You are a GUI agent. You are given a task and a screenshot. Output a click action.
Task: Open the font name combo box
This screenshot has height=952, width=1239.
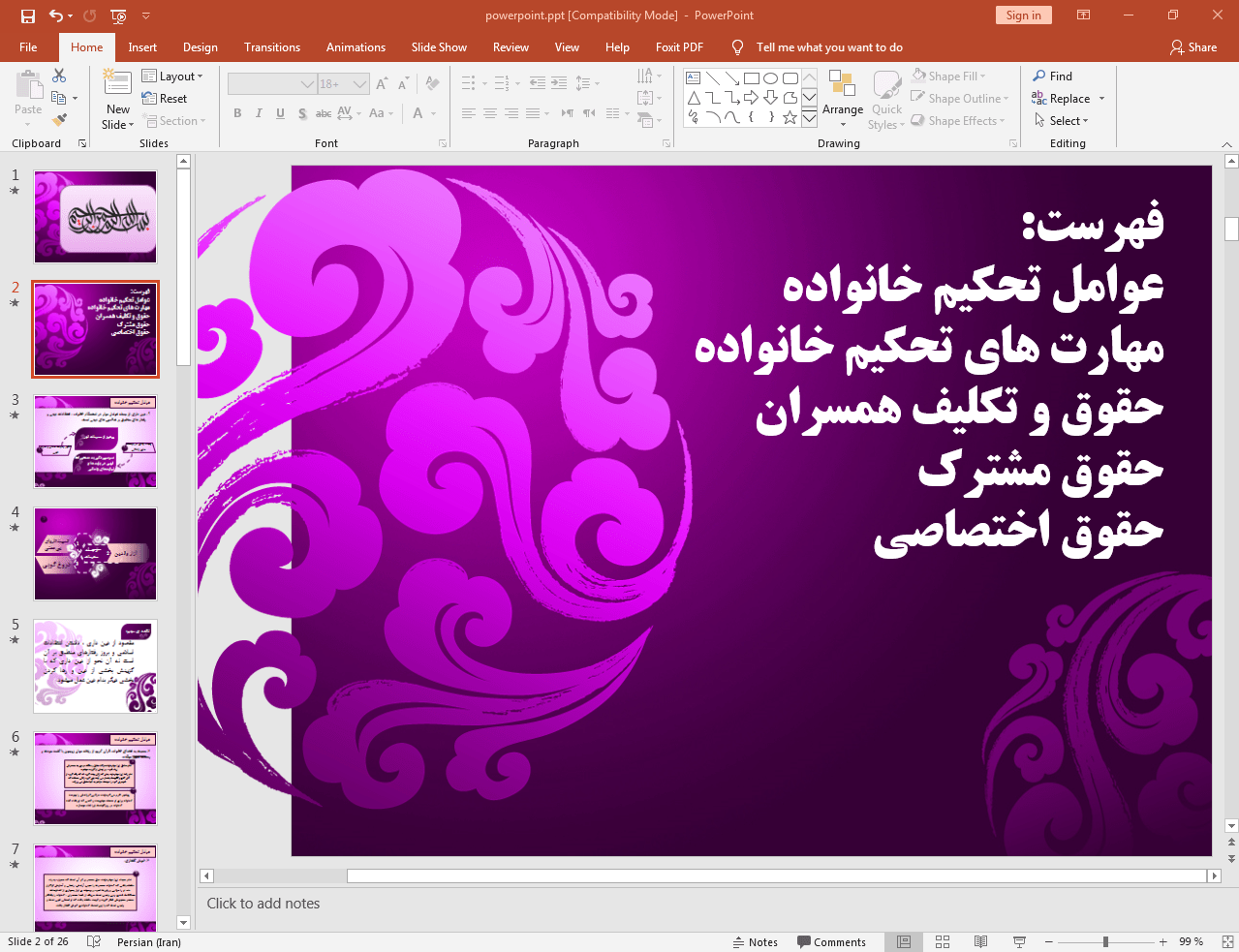click(x=272, y=84)
